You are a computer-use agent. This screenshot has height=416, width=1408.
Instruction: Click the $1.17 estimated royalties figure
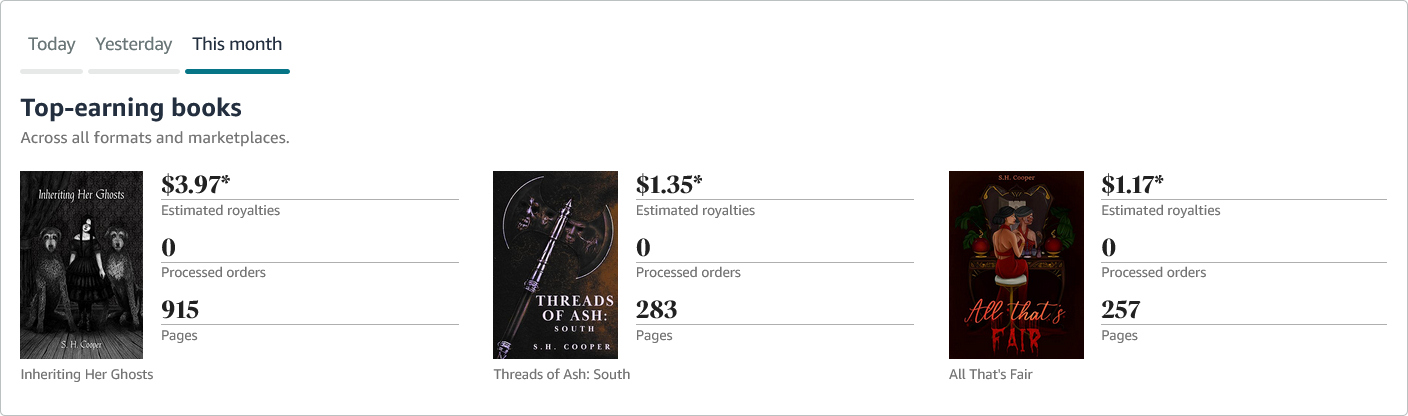click(x=1134, y=184)
